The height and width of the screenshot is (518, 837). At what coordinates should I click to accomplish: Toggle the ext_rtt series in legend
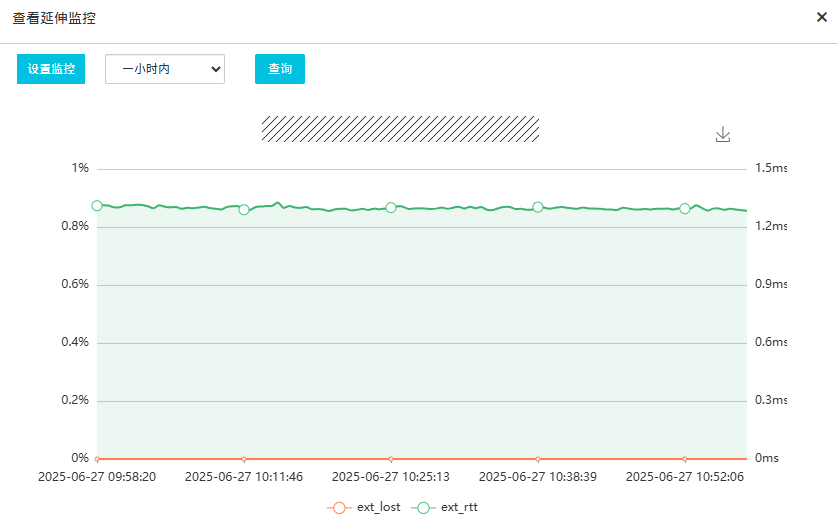coord(447,507)
